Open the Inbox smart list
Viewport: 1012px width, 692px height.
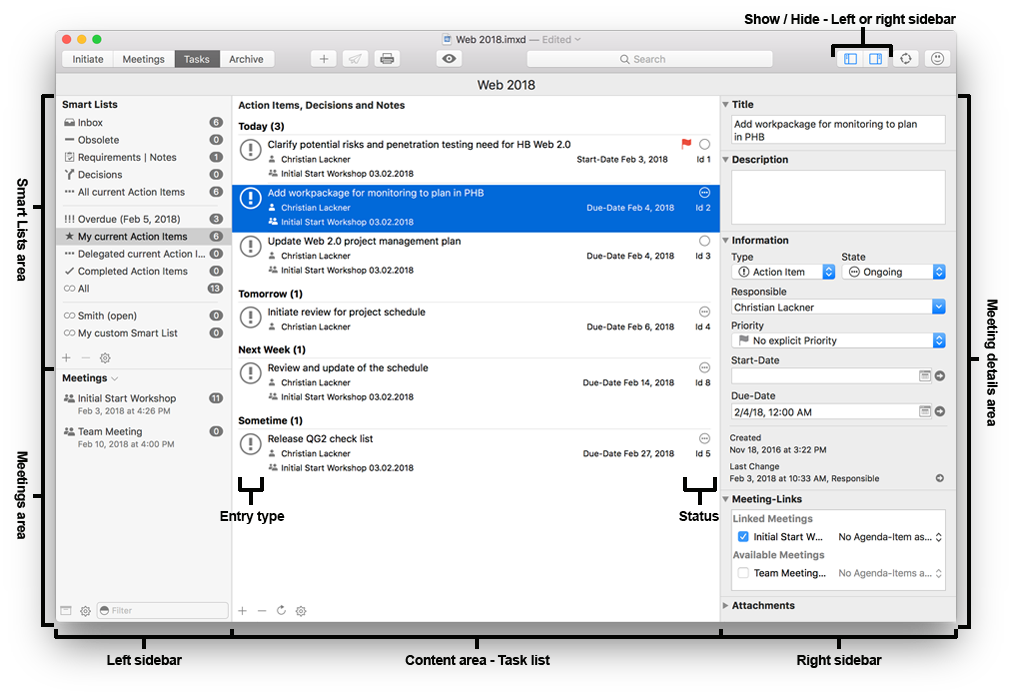pyautogui.click(x=143, y=123)
